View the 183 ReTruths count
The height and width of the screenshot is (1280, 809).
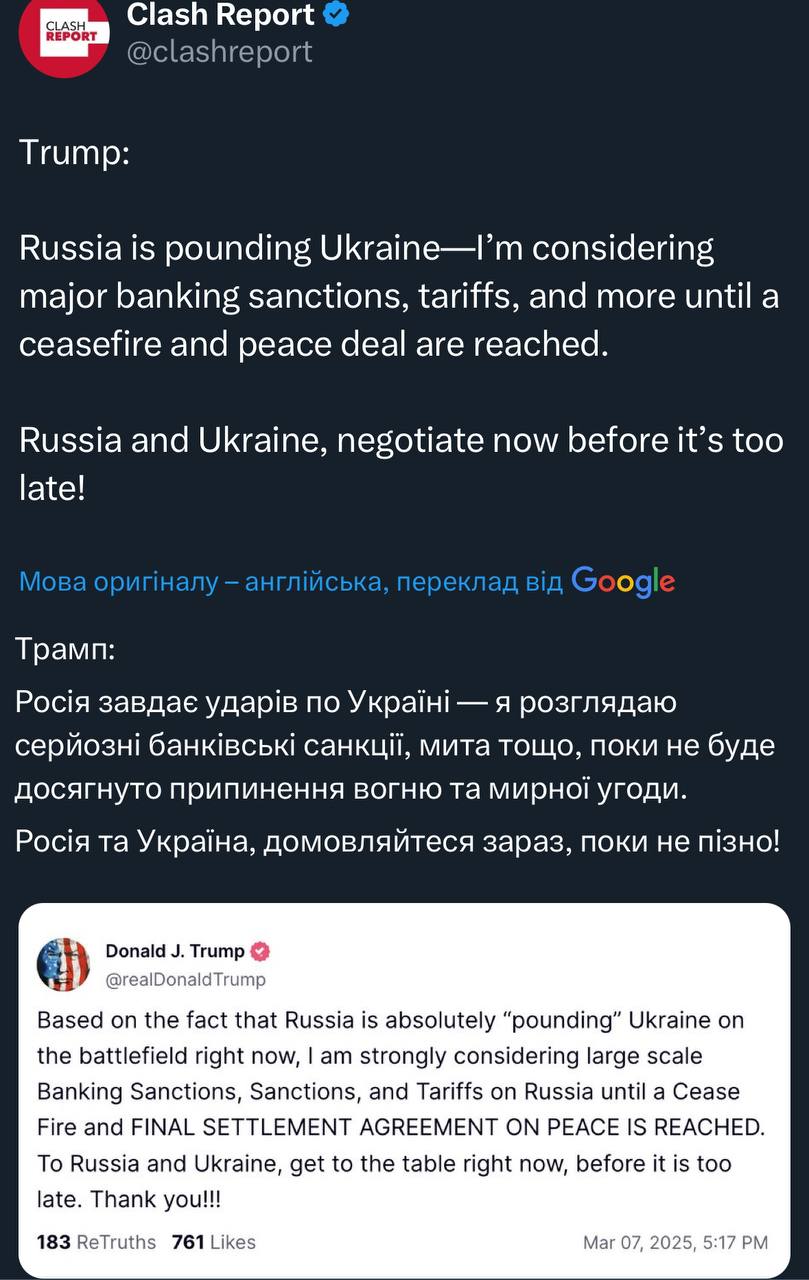(x=96, y=1242)
